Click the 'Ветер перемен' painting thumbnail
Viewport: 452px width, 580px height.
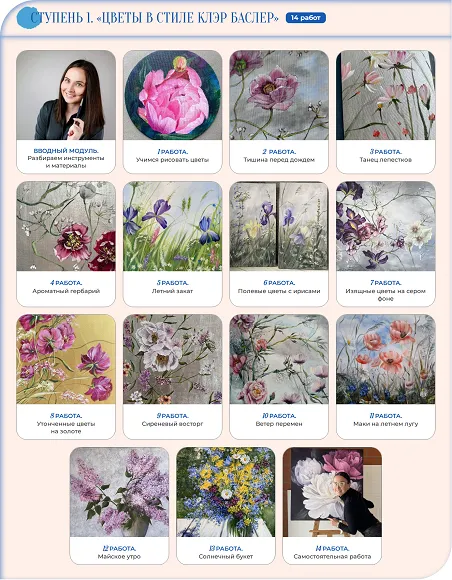(x=279, y=359)
